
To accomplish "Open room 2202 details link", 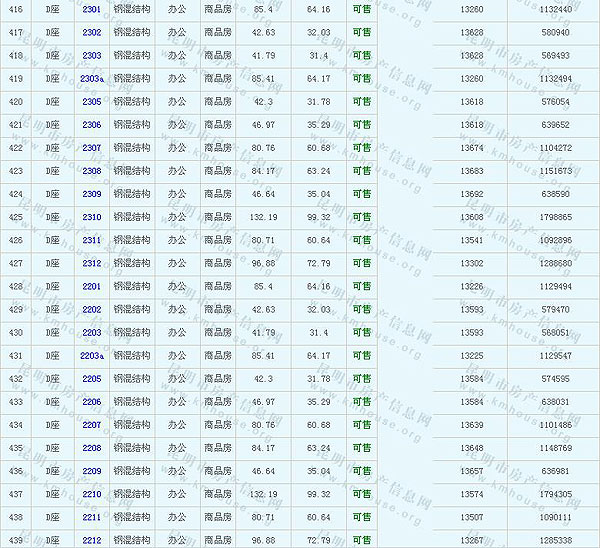I will pos(91,309).
